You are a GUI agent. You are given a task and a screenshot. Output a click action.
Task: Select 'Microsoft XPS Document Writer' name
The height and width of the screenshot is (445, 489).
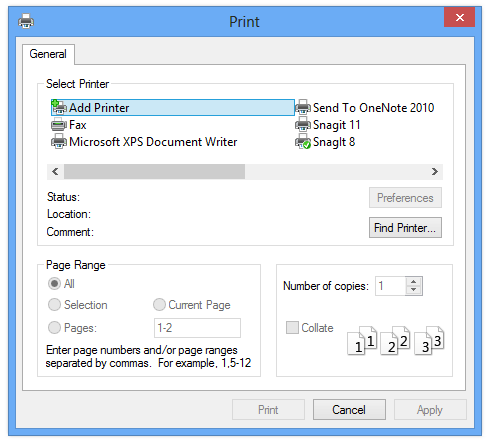pos(153,142)
